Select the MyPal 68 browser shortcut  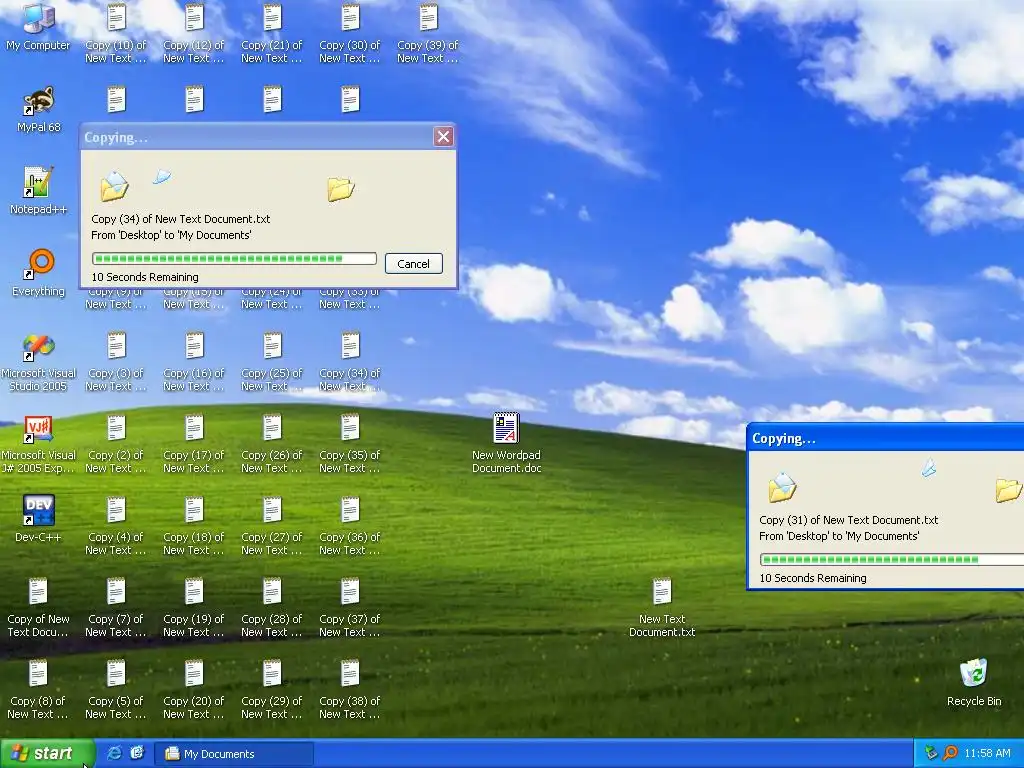38,109
